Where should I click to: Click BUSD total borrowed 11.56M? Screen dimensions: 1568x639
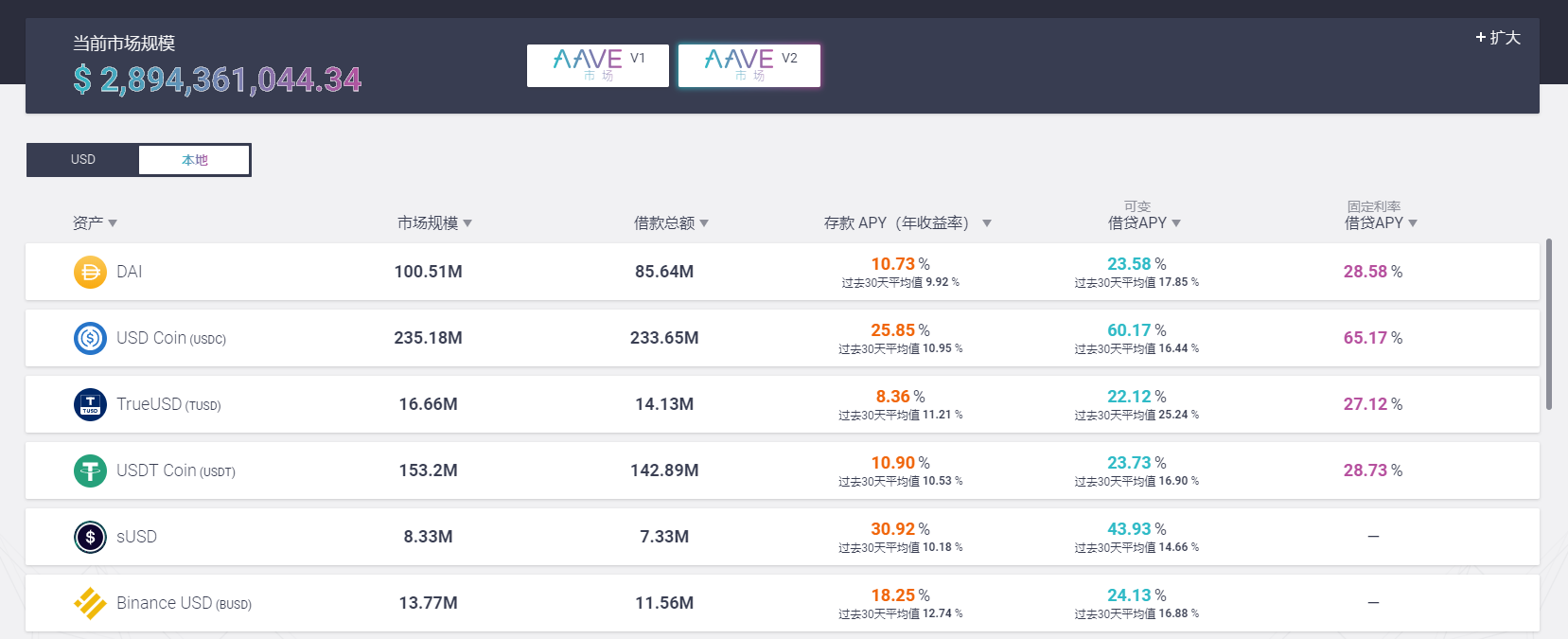[664, 603]
